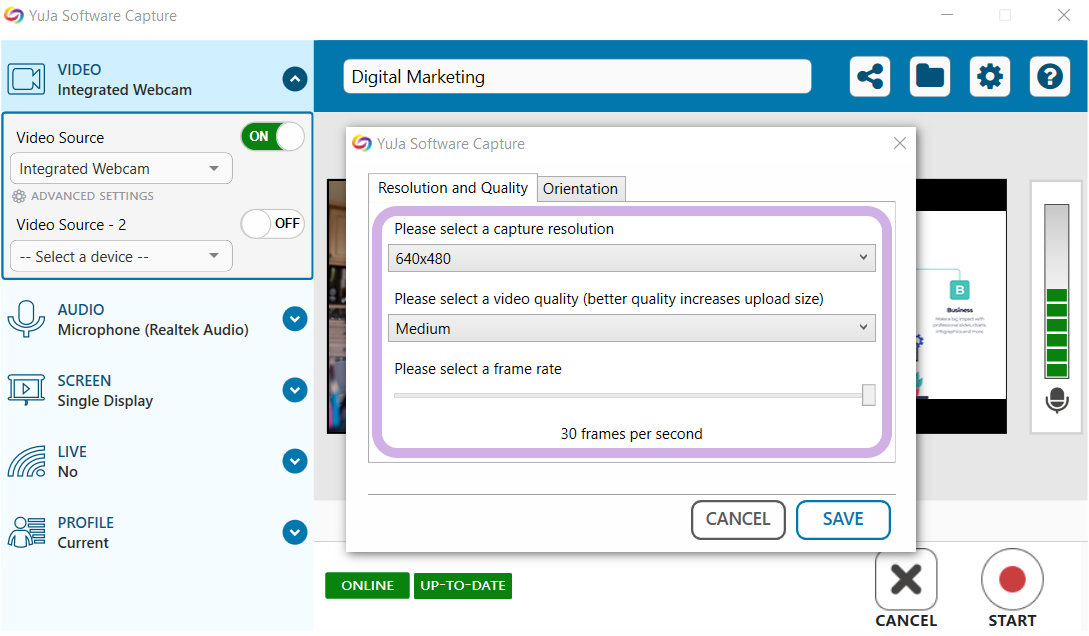
Task: Click the UP-TO-DATE status badge
Action: pyautogui.click(x=463, y=585)
